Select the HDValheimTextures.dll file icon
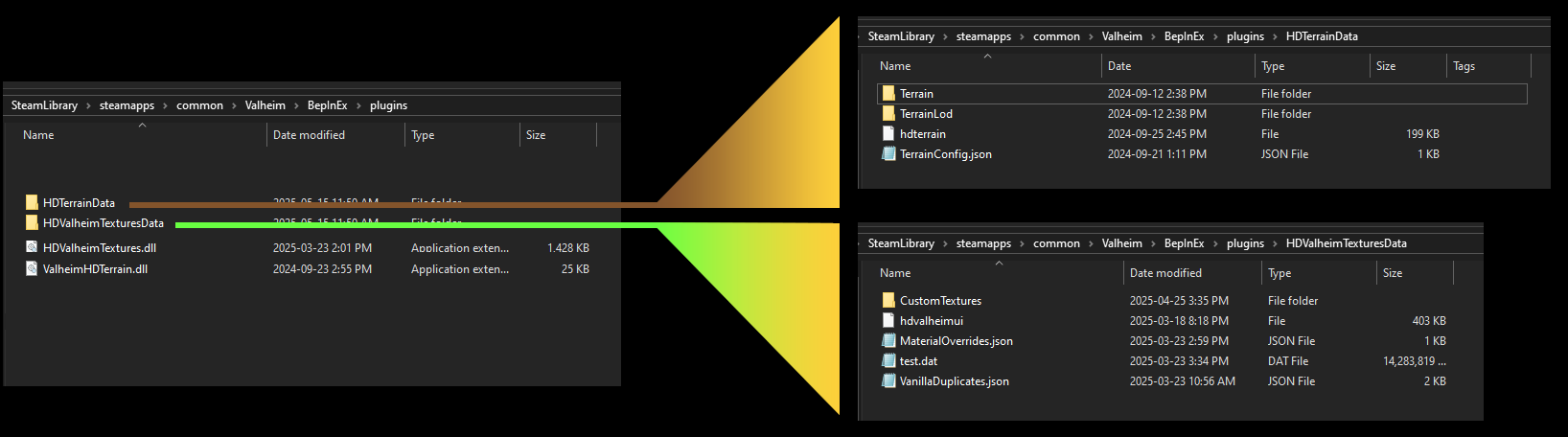This screenshot has width=1568, height=437. [33, 248]
